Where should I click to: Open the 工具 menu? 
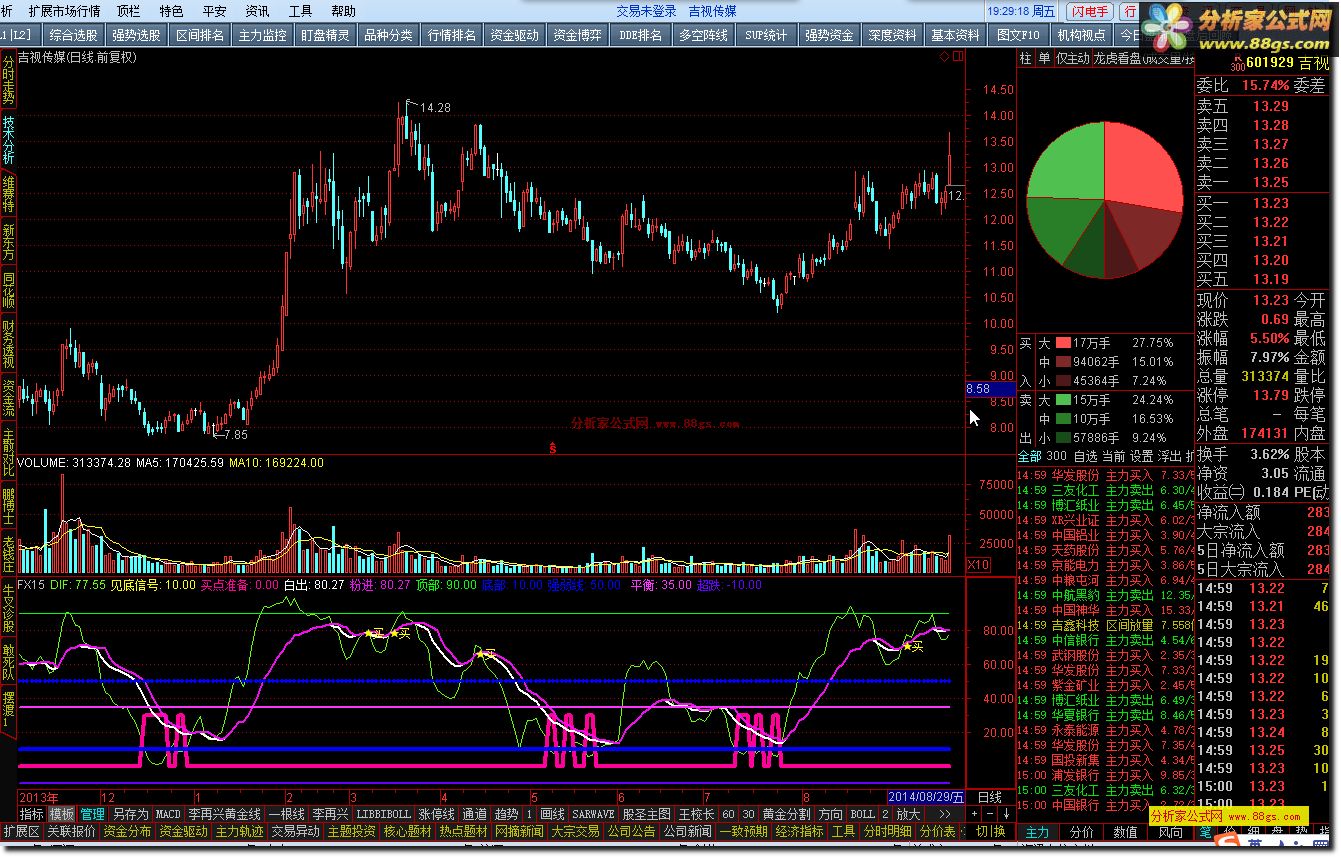(x=300, y=11)
